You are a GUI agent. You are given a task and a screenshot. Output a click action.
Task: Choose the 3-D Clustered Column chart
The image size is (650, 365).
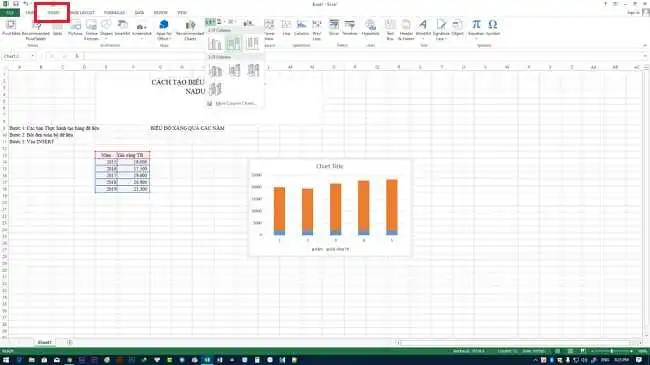point(215,71)
